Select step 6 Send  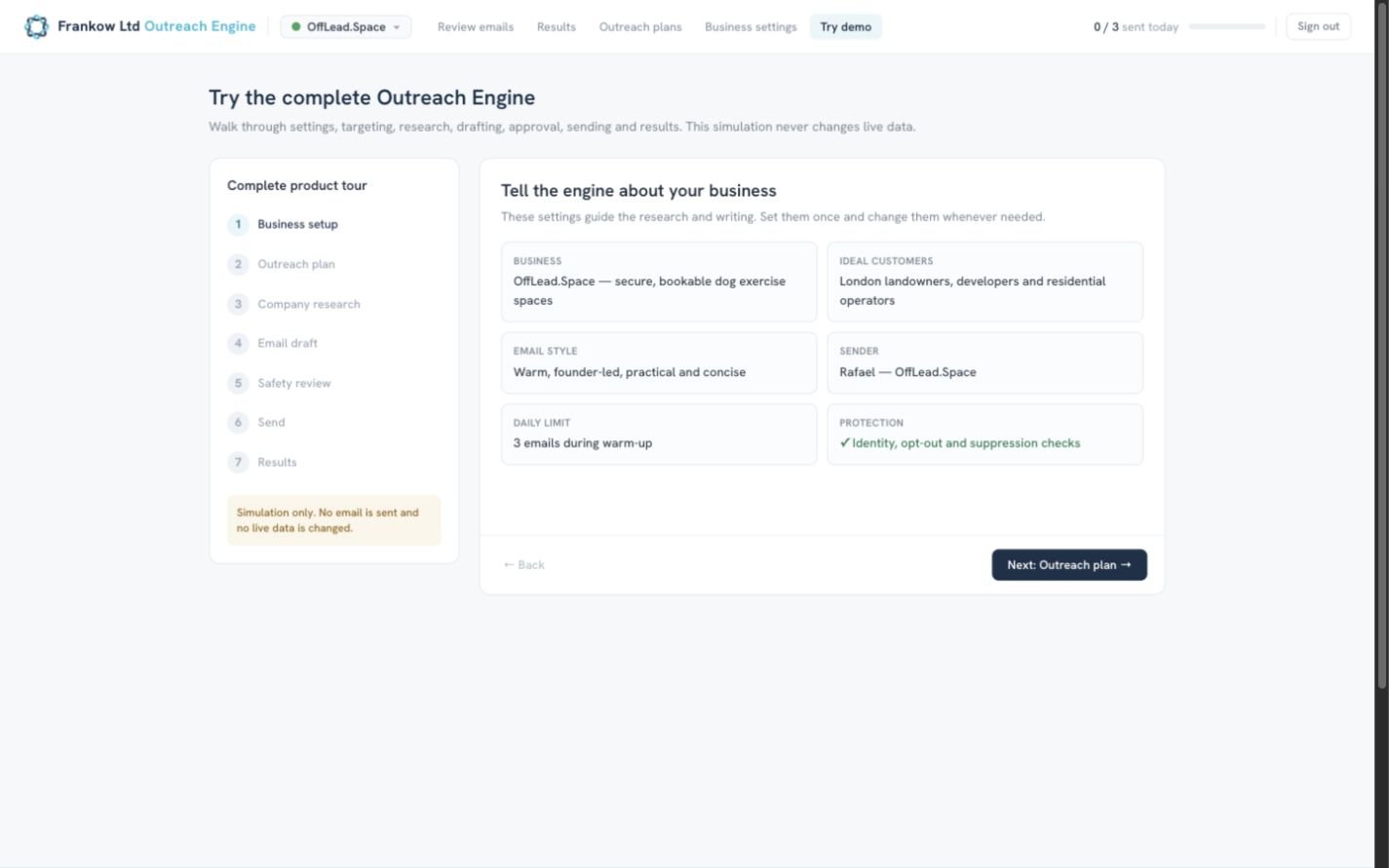(x=256, y=422)
